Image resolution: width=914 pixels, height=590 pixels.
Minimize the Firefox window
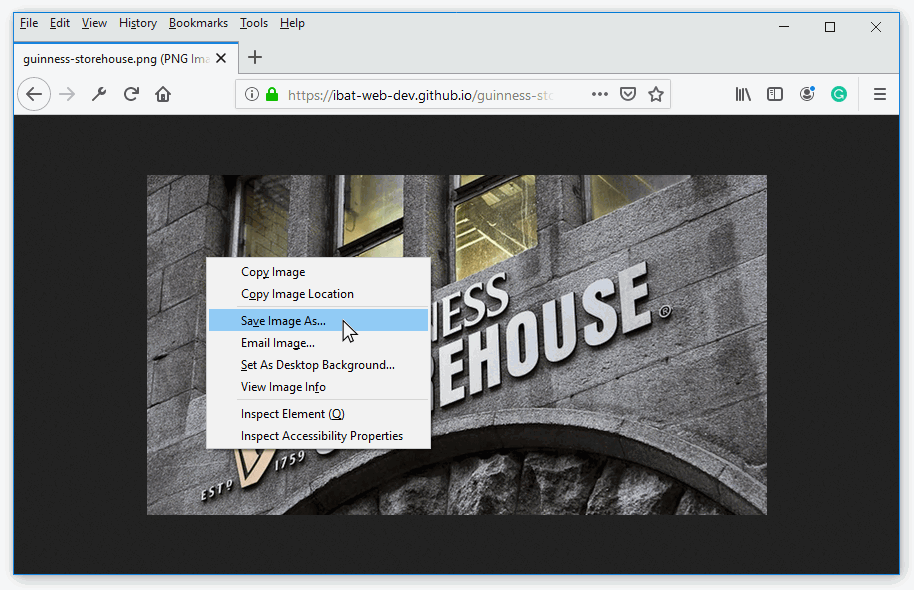[x=784, y=27]
